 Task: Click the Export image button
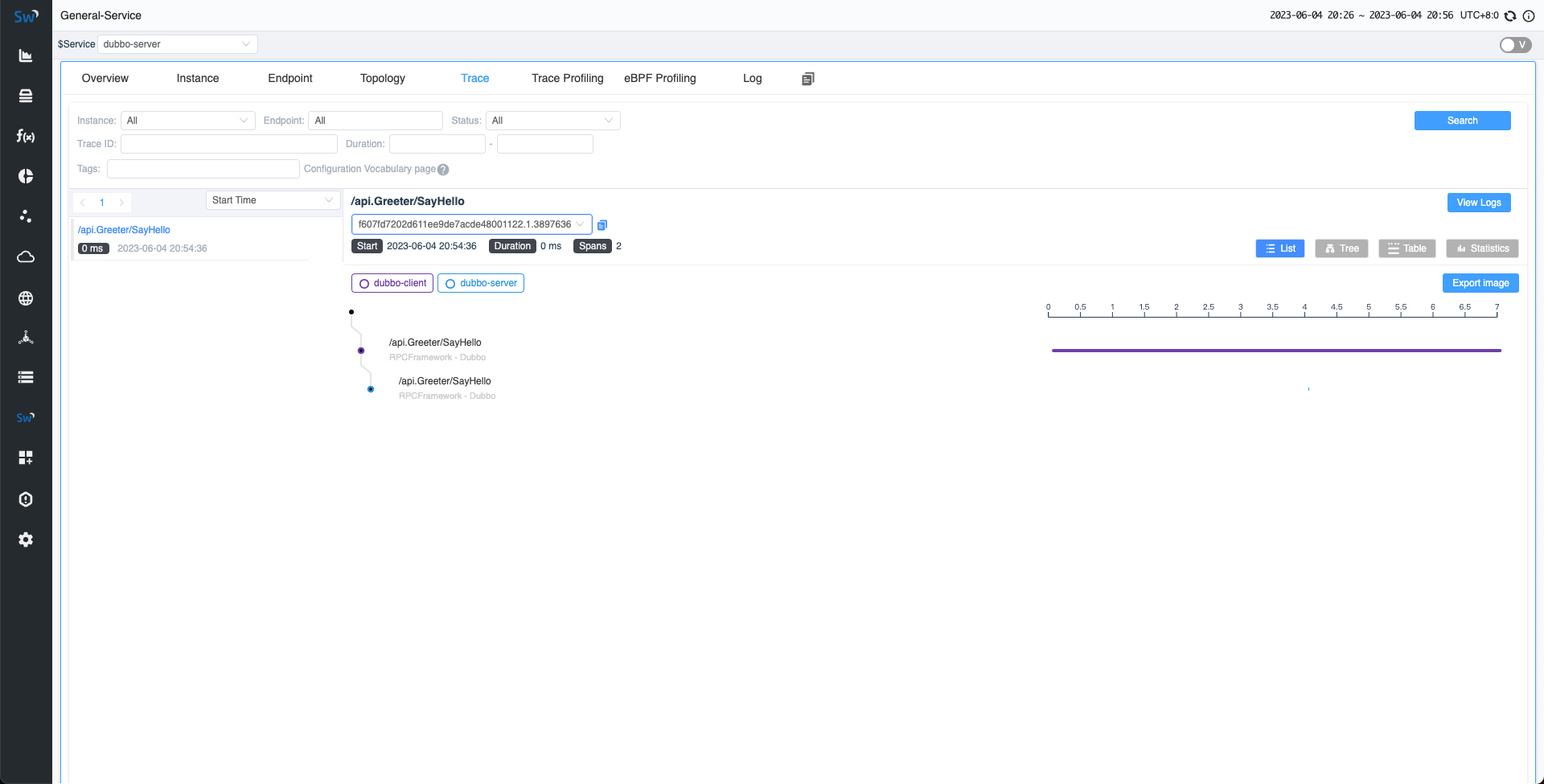point(1480,283)
